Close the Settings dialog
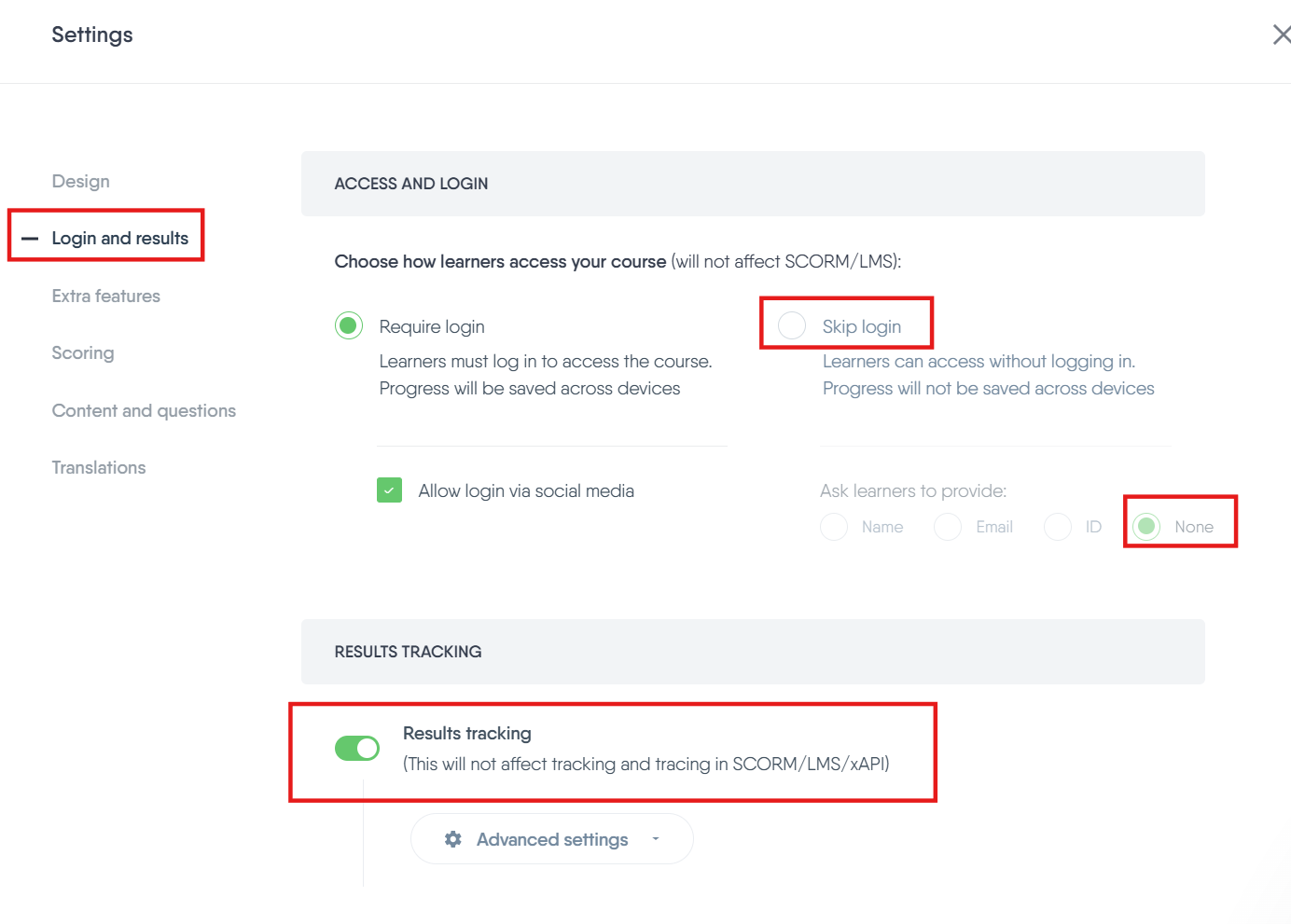This screenshot has width=1291, height=924. [x=1282, y=34]
